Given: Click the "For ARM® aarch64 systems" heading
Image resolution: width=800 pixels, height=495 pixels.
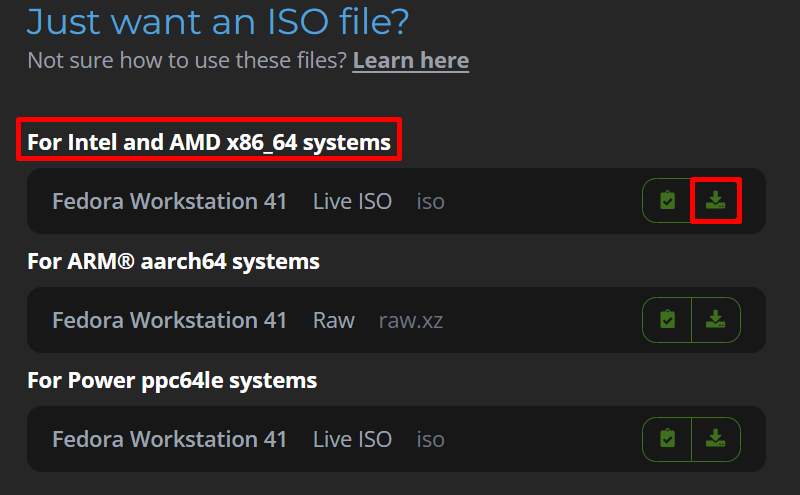Looking at the screenshot, I should click(173, 261).
